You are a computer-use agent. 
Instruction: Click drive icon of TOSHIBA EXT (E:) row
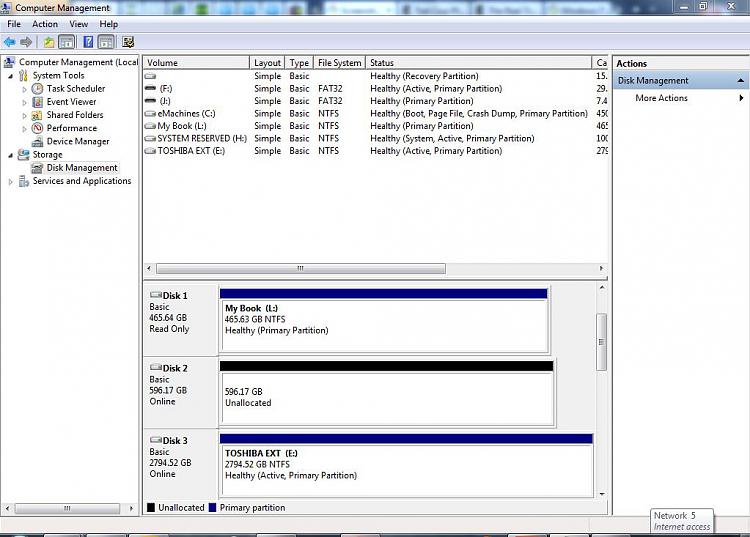tap(150, 151)
